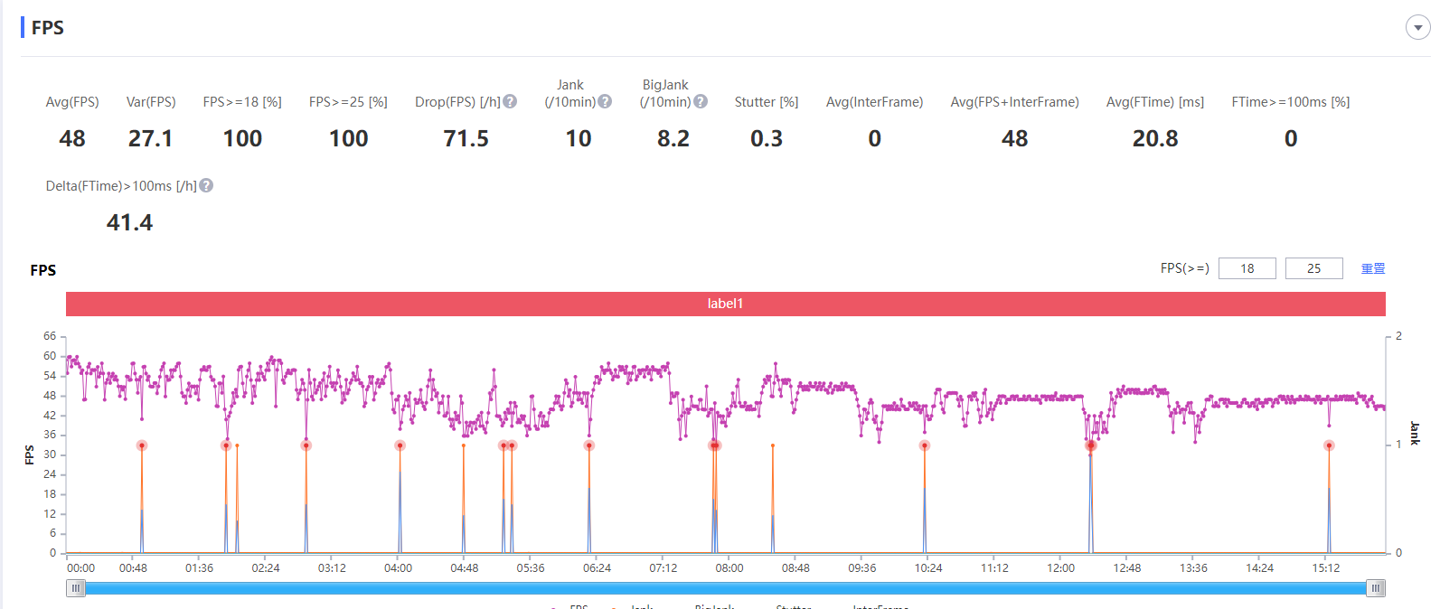Click the blue 重置 reset link

(1373, 268)
